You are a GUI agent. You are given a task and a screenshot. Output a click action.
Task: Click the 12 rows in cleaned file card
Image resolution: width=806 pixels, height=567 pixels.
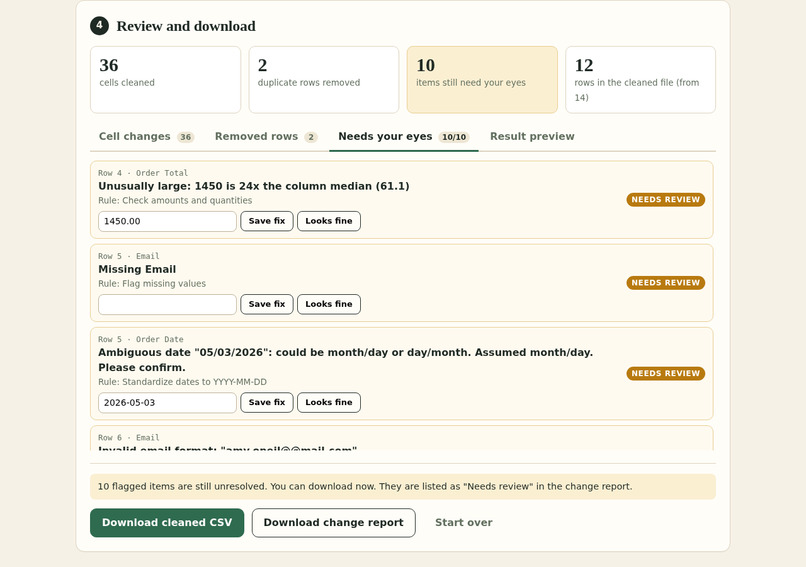[640, 80]
